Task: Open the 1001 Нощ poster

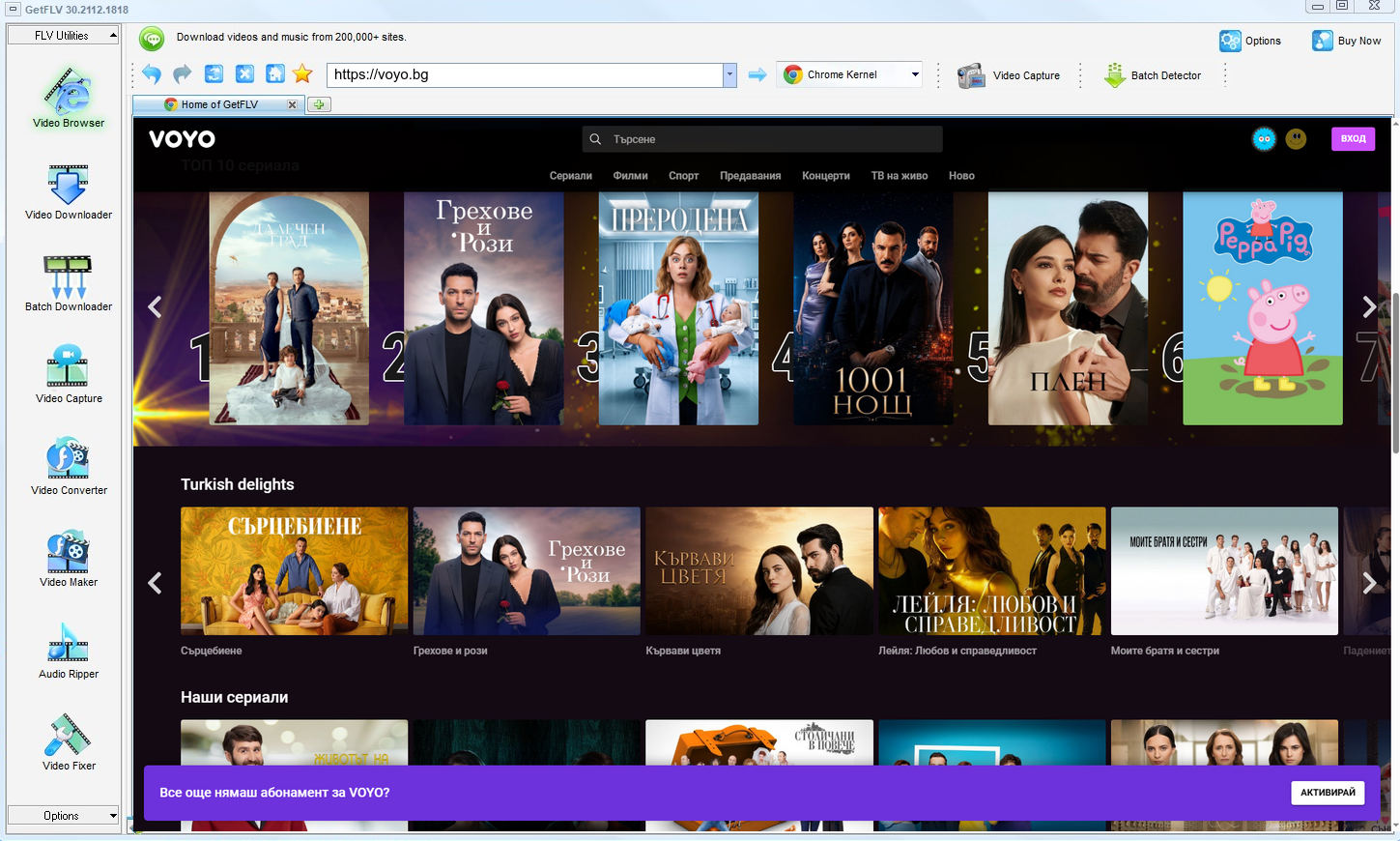Action: tap(873, 308)
